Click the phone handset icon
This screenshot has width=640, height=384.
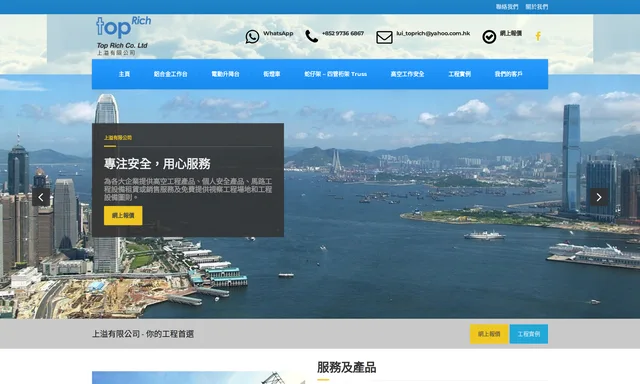pyautogui.click(x=311, y=36)
